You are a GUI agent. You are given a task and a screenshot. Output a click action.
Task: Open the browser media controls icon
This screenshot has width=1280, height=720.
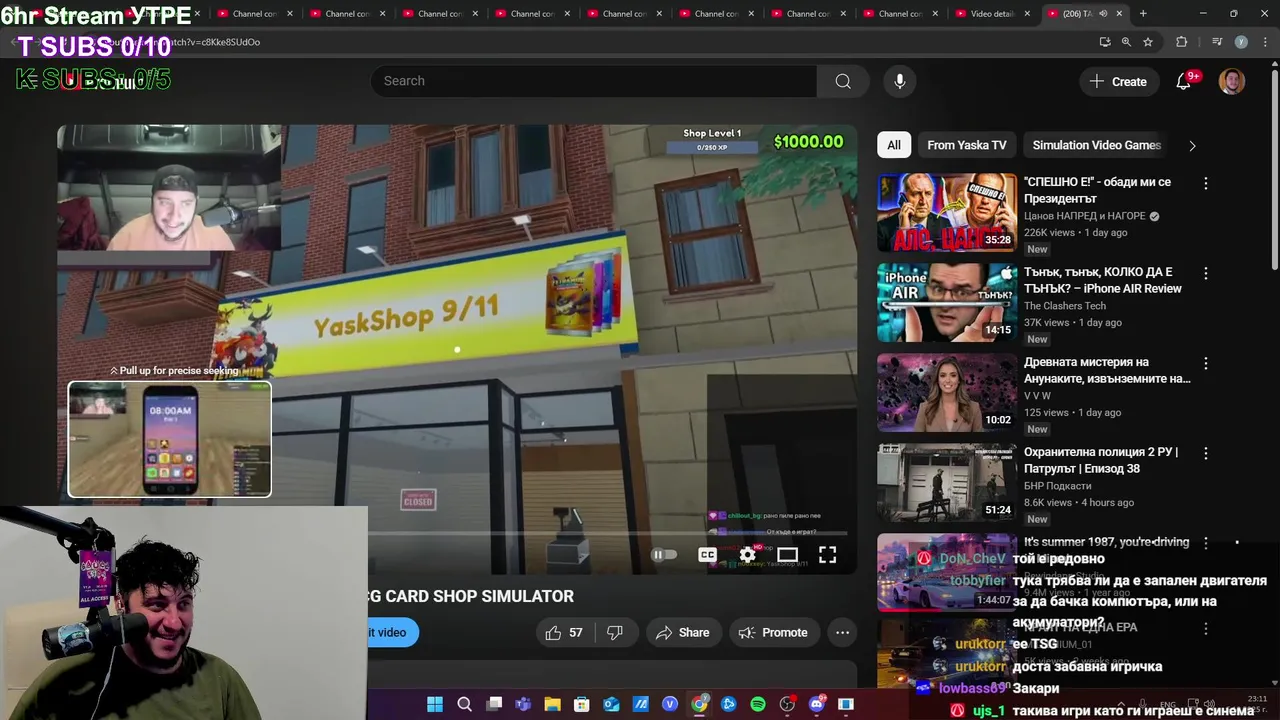(1217, 42)
